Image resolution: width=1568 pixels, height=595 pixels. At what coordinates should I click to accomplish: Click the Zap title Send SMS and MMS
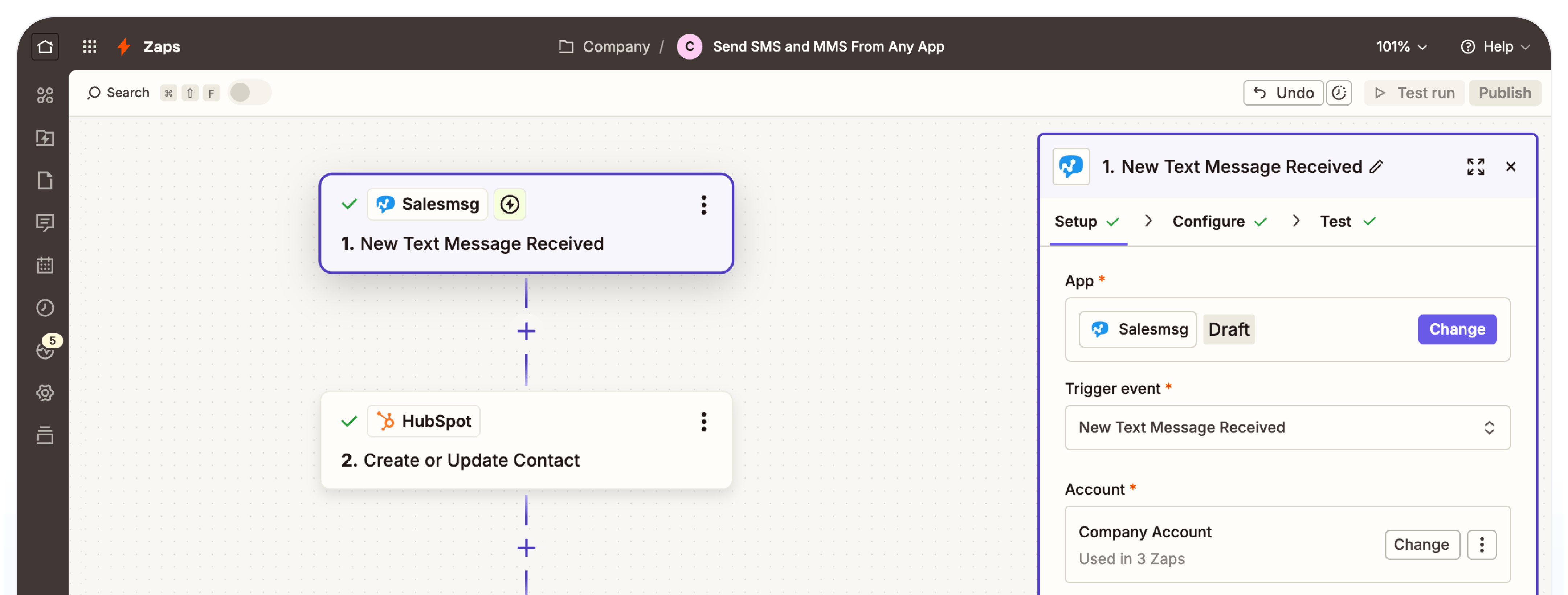[x=828, y=46]
